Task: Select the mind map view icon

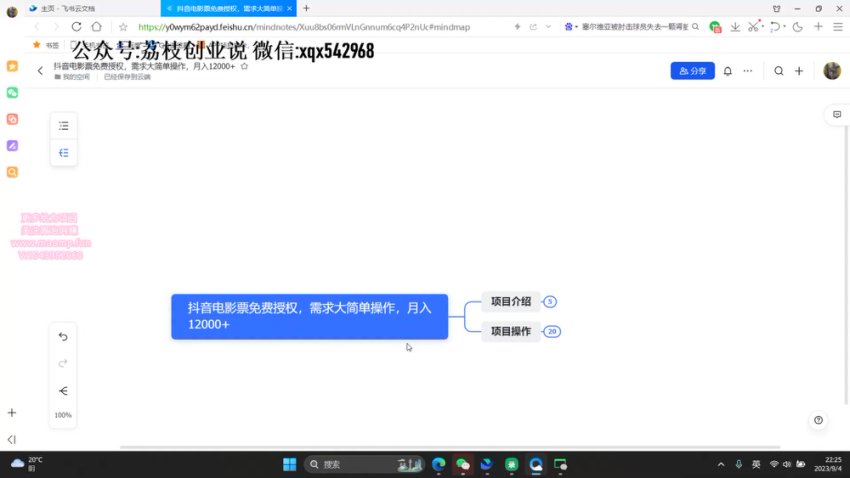Action: 64,153
